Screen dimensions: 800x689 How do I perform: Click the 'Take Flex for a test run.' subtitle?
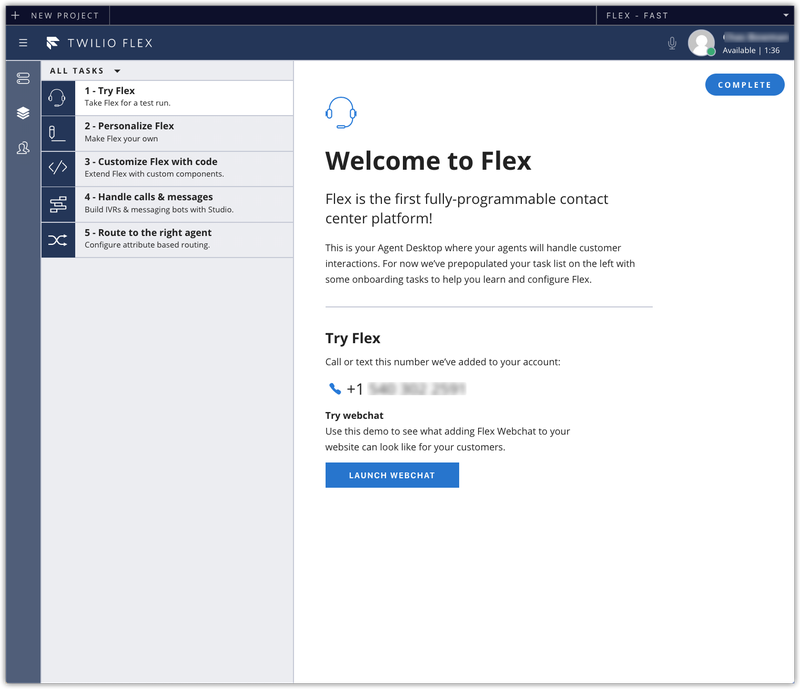click(x=128, y=103)
